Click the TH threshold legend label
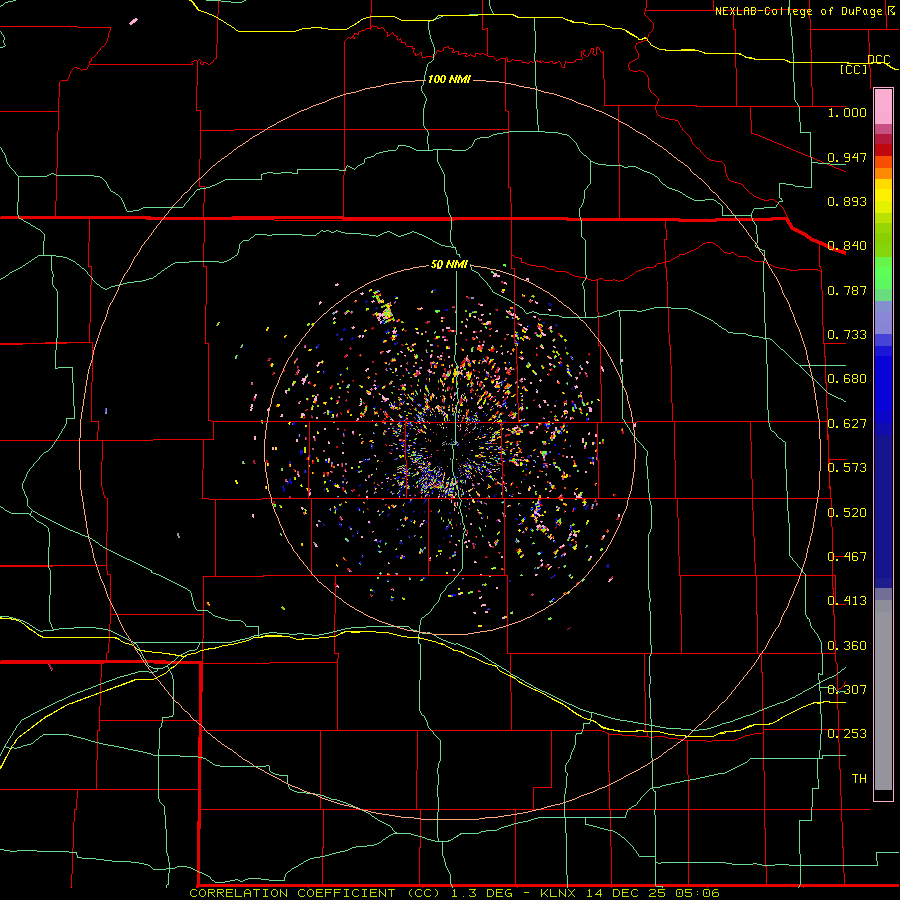Viewport: 900px width, 900px height. pos(859,779)
